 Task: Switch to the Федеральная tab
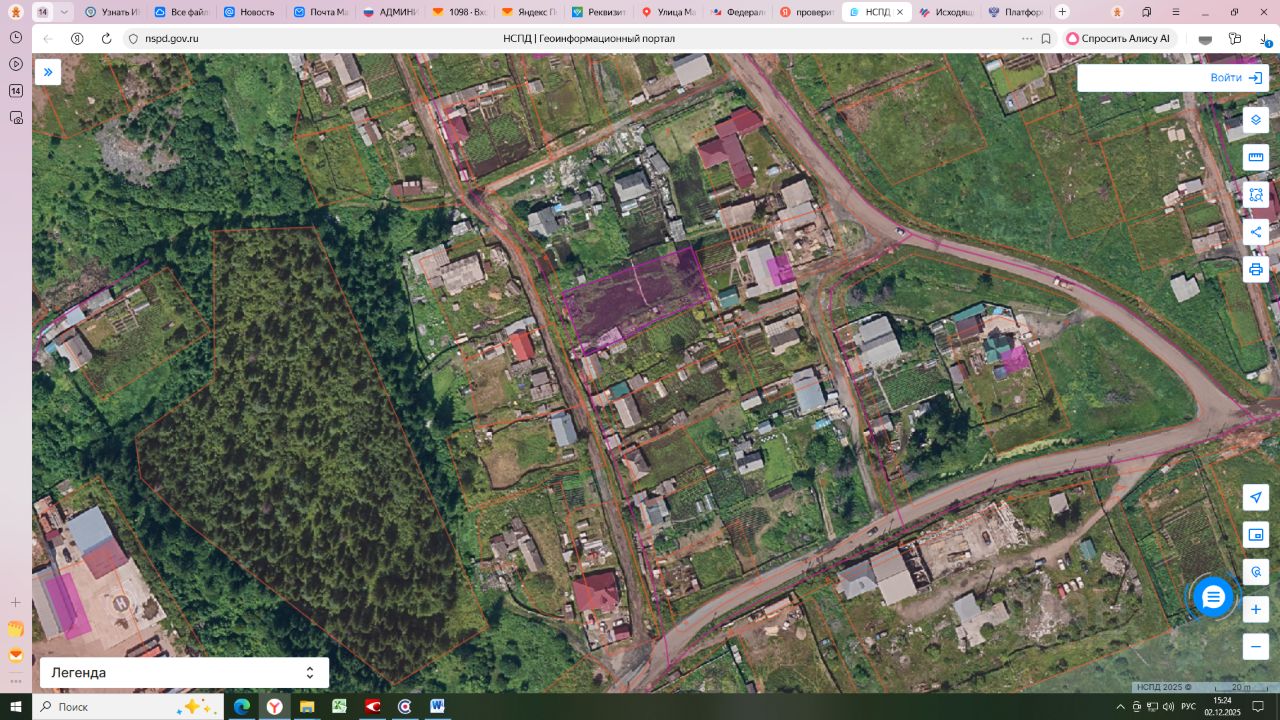coord(736,12)
